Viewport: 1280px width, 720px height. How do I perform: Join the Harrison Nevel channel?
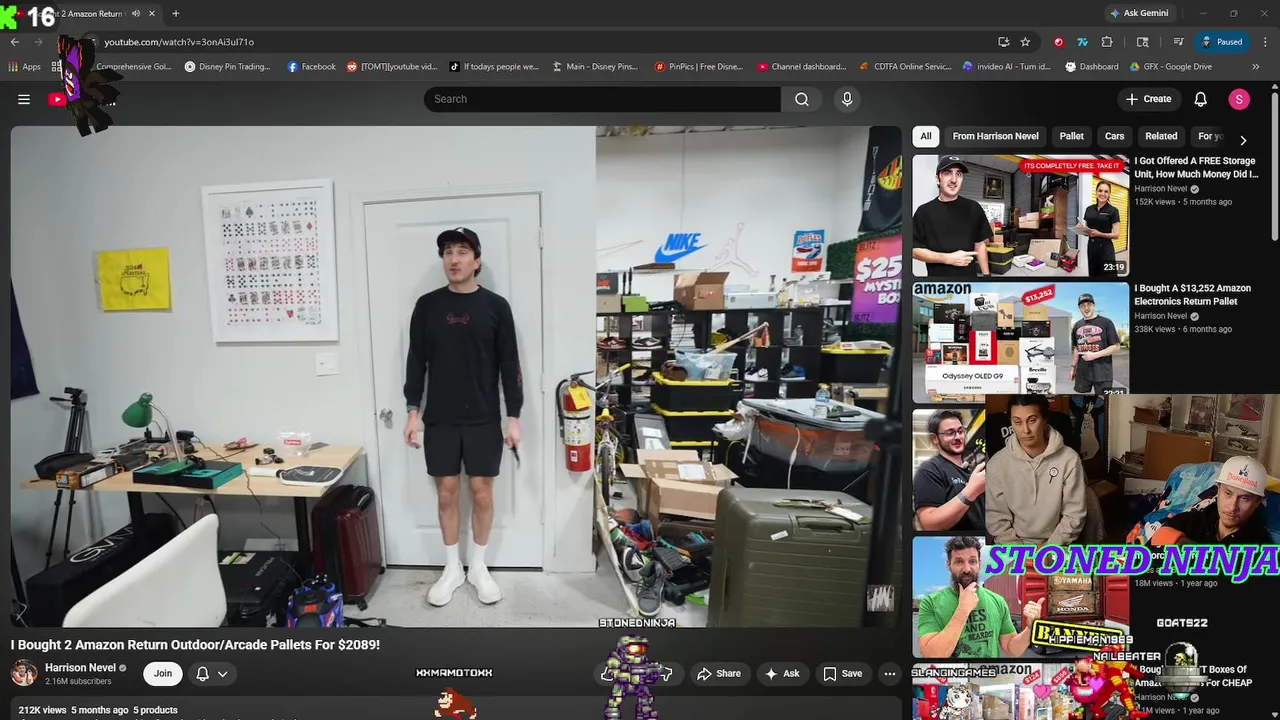(x=163, y=674)
